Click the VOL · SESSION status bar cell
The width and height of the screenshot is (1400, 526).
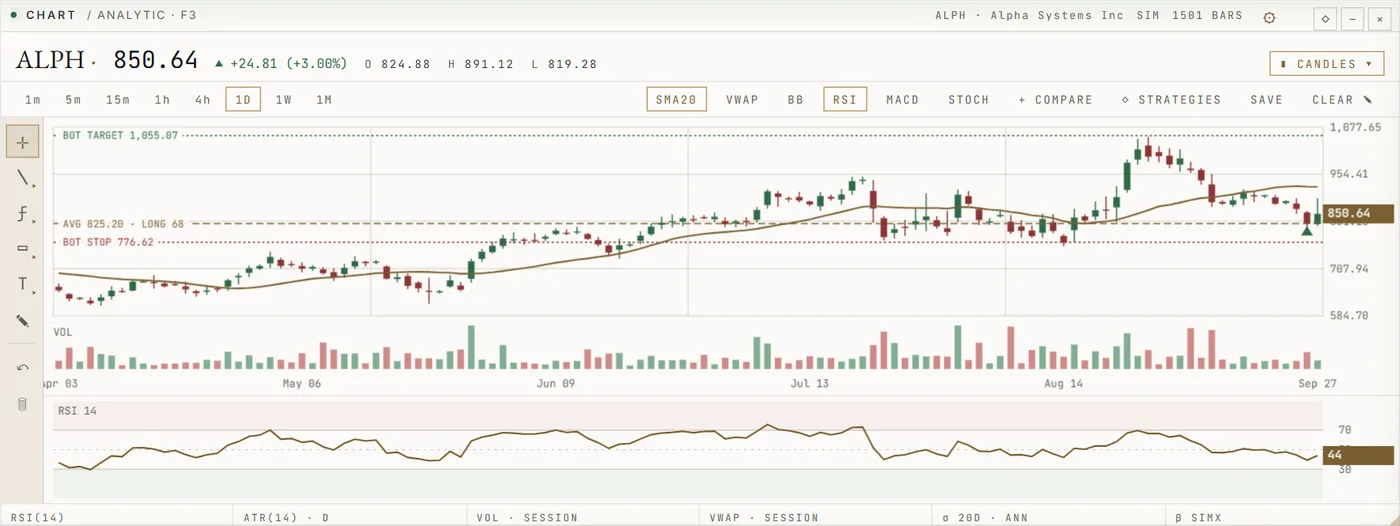[x=583, y=518]
